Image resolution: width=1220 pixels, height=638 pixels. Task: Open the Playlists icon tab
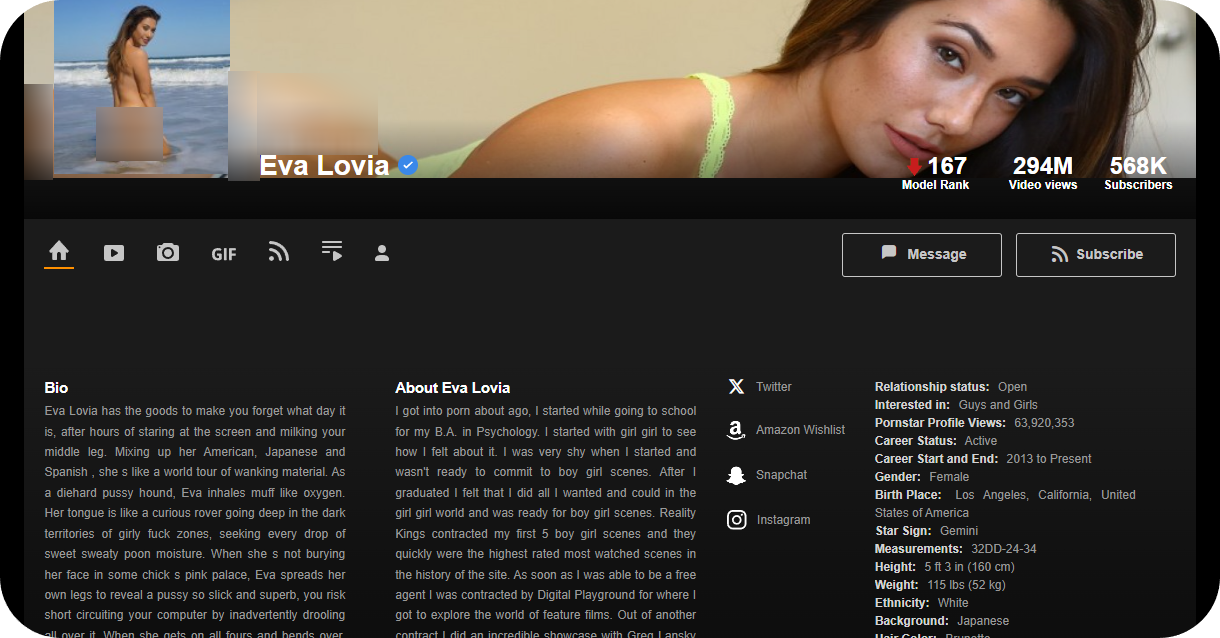[x=332, y=252]
